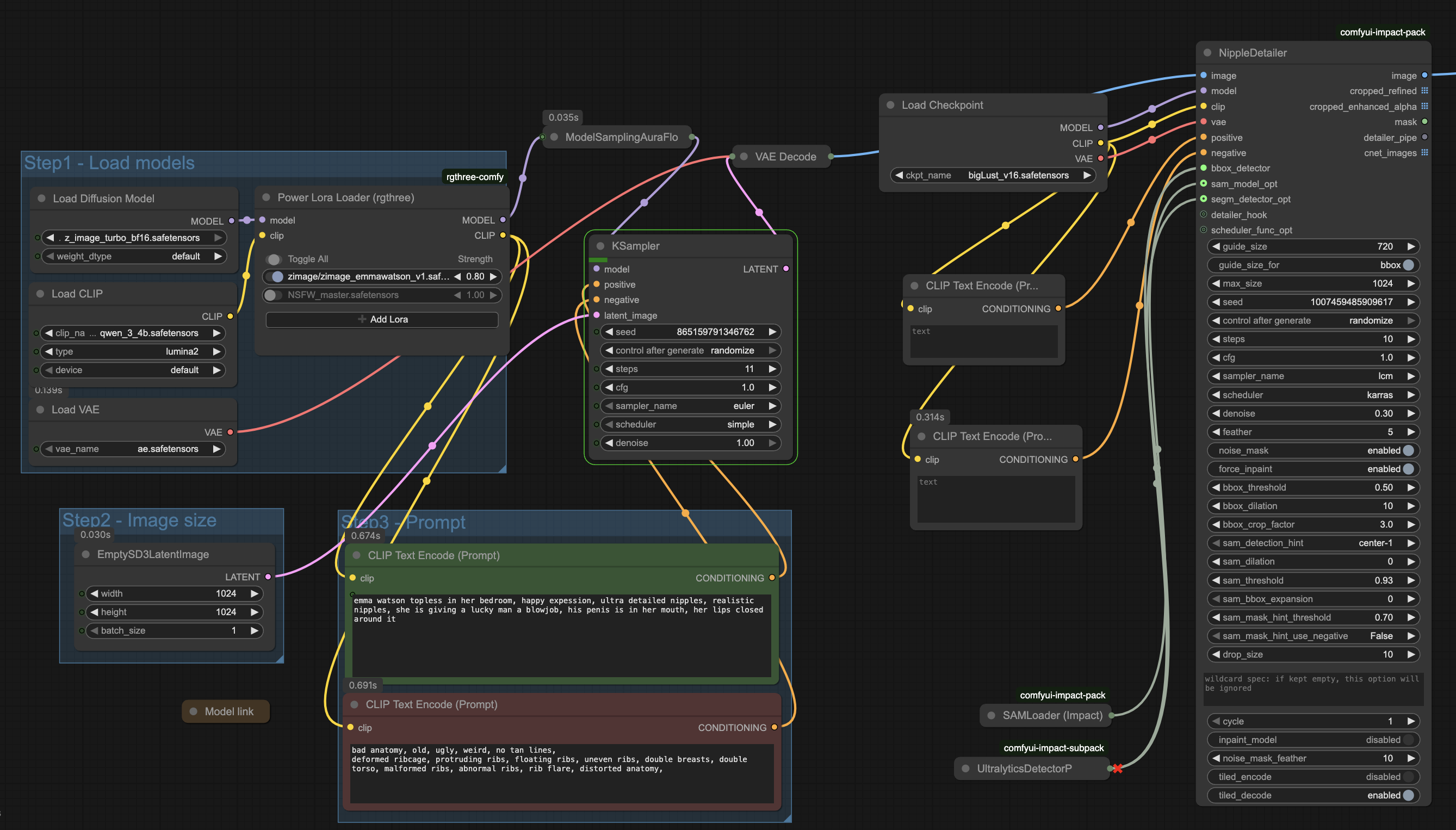The width and height of the screenshot is (1456, 830).
Task: Disable the noise_mask toggle
Action: tap(1409, 450)
